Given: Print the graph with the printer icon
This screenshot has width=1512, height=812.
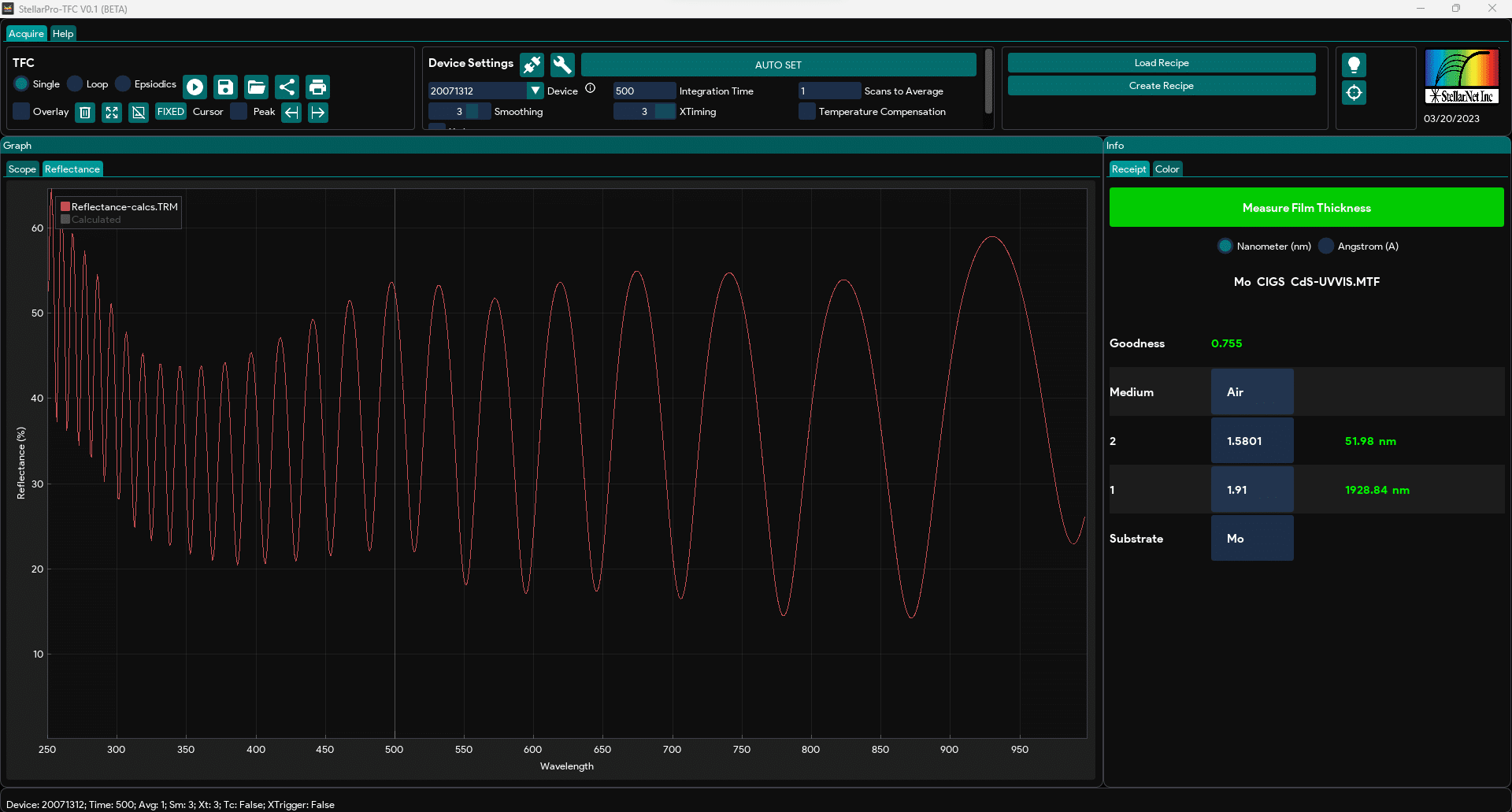Looking at the screenshot, I should pos(317,87).
